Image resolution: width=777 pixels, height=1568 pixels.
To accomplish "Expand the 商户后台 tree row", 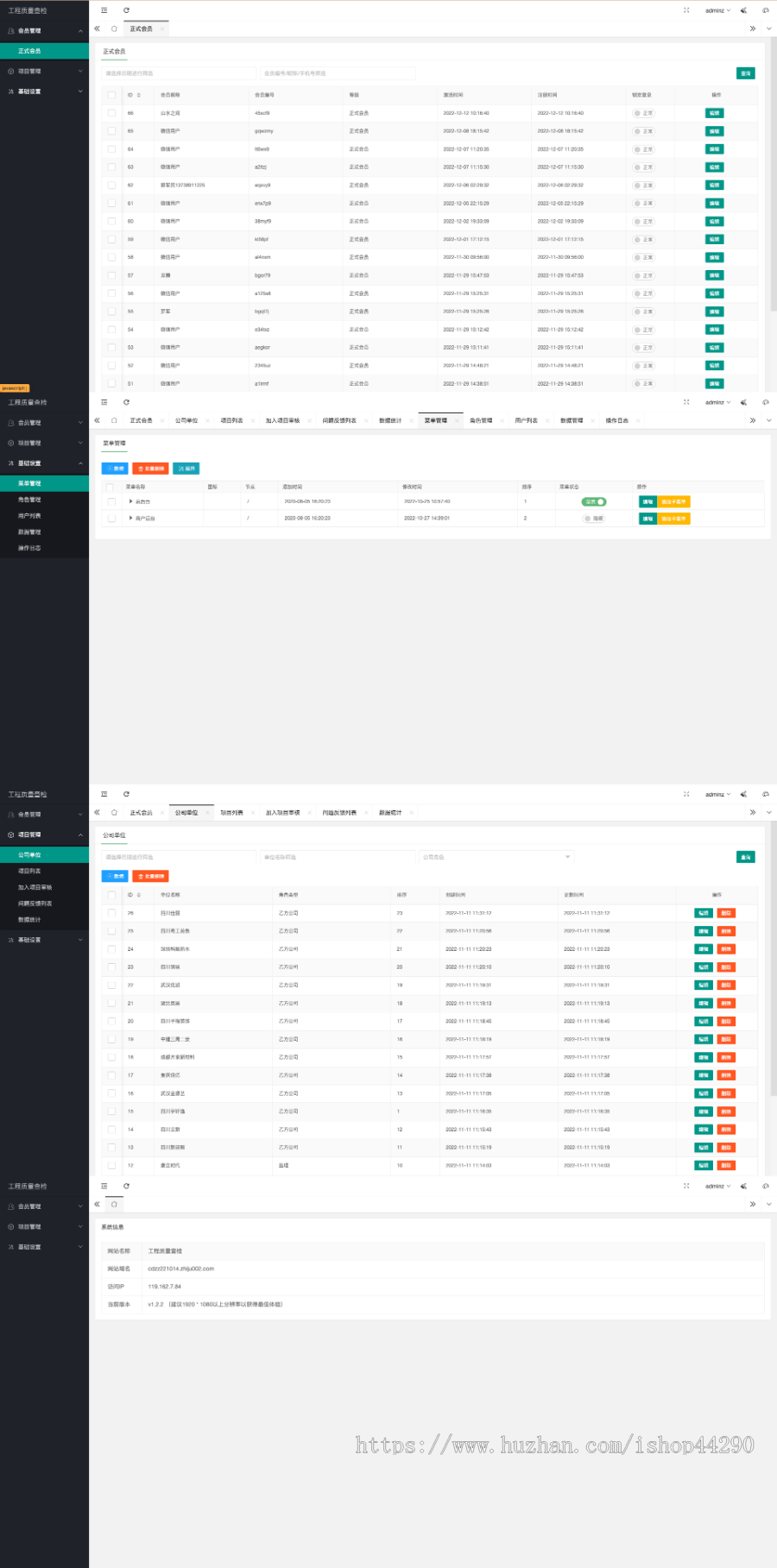I will [131, 519].
